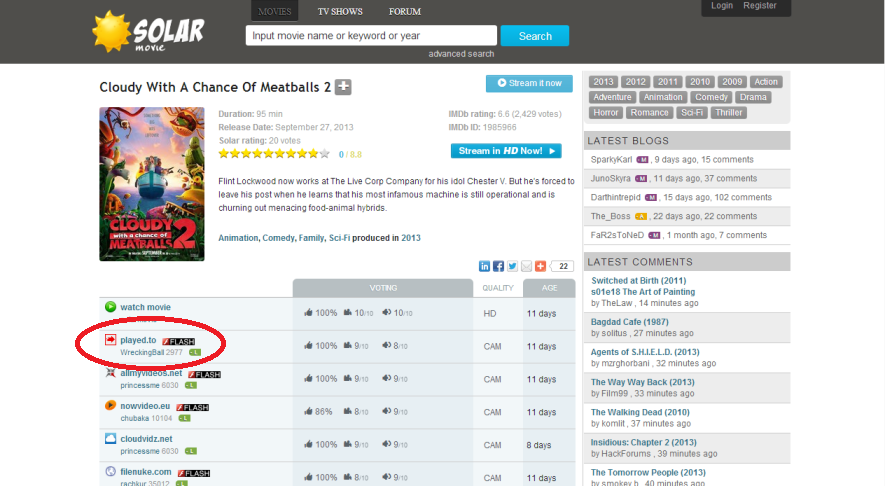This screenshot has height=486, width=885.
Task: Share on LinkedIn icon
Action: click(484, 266)
